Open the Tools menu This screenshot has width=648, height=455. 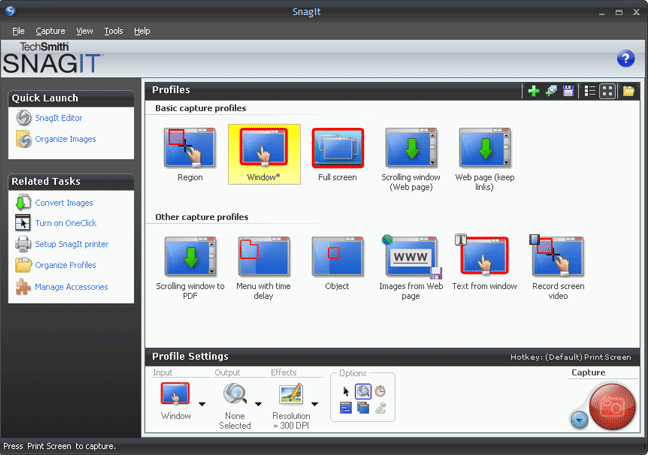pyautogui.click(x=113, y=31)
